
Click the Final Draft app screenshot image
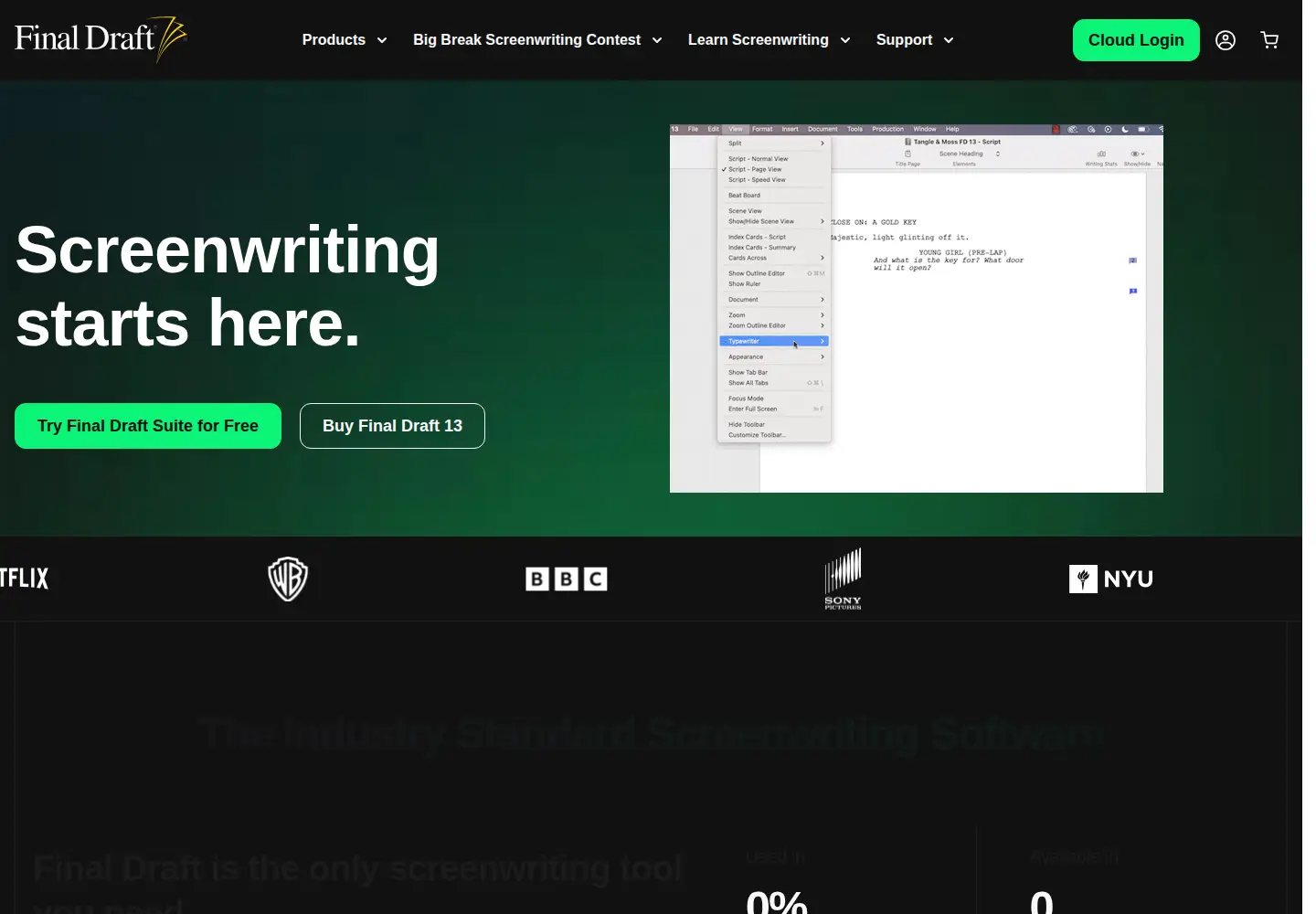pos(917,309)
